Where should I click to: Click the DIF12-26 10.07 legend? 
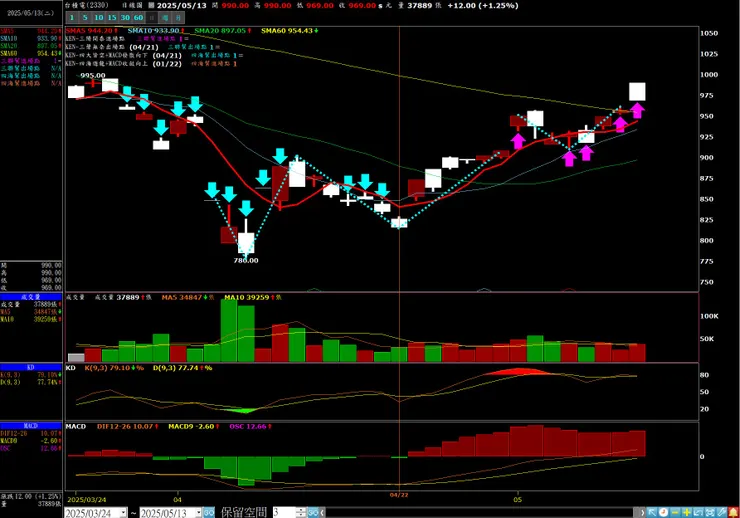[x=127, y=426]
